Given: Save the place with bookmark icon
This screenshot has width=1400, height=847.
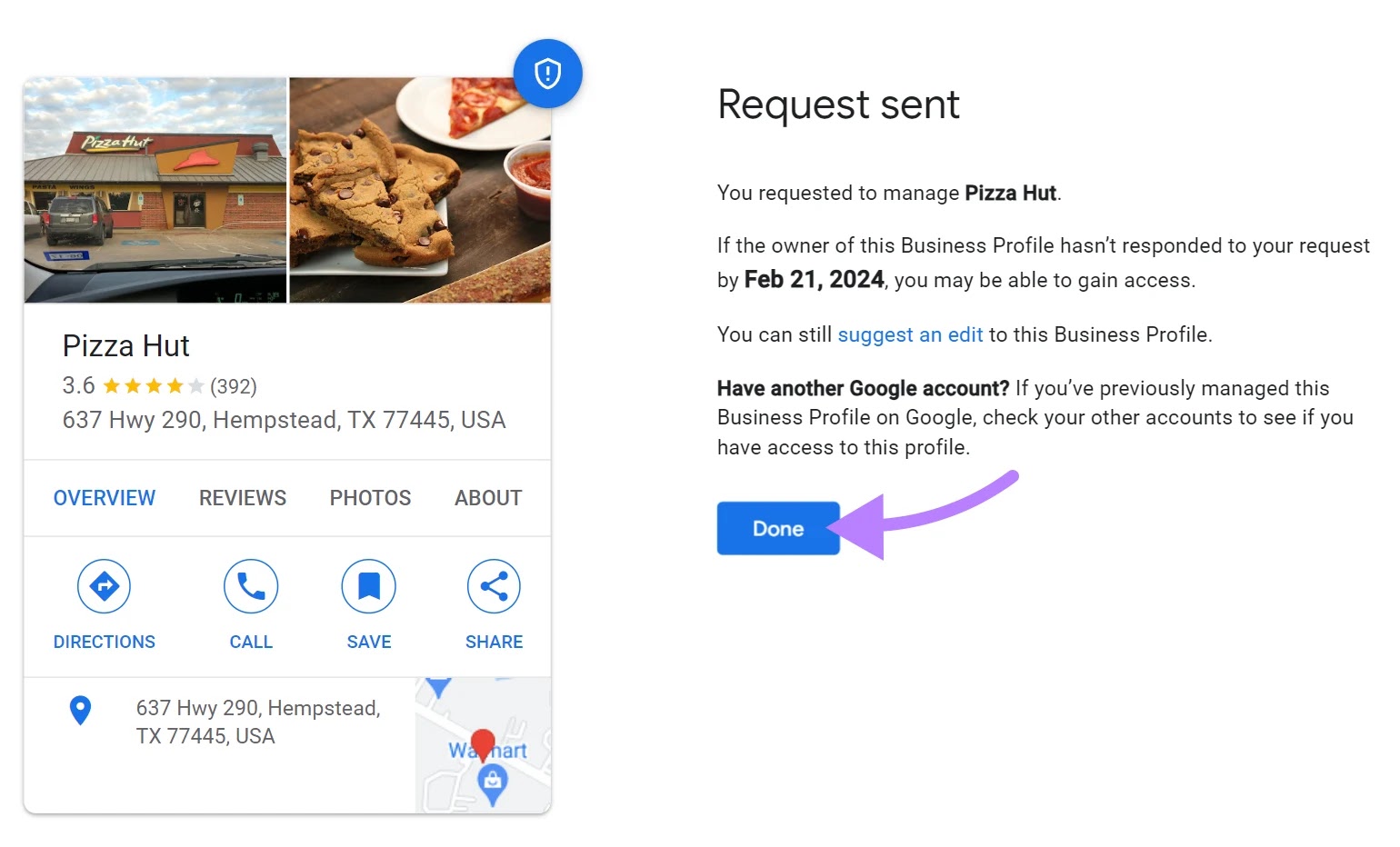Looking at the screenshot, I should coord(368,586).
